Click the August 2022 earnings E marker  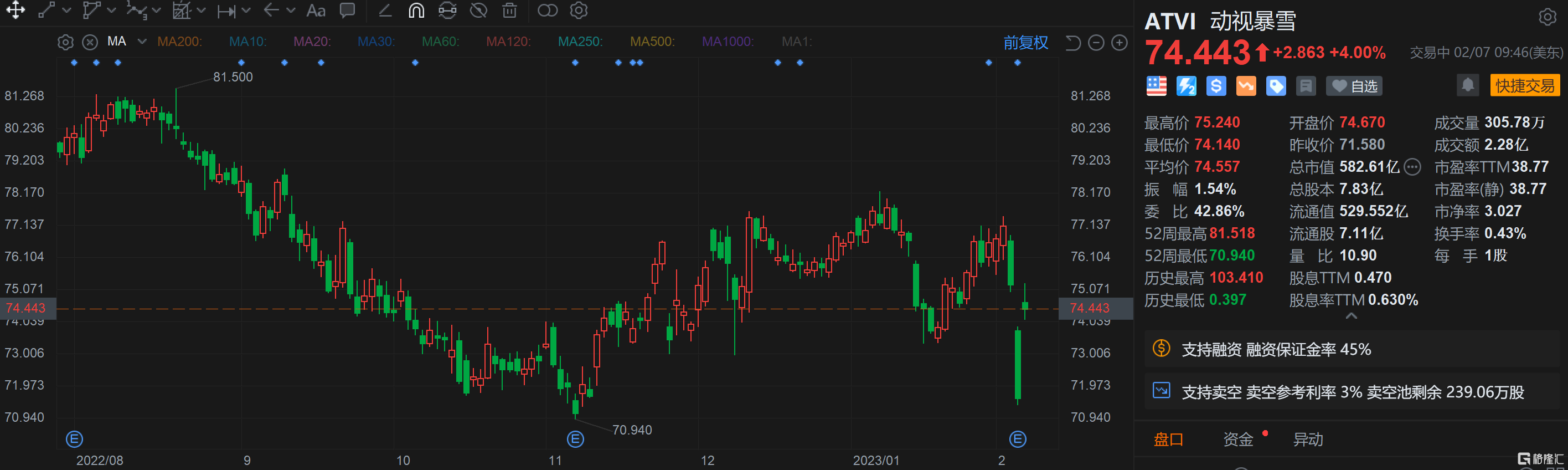74,439
